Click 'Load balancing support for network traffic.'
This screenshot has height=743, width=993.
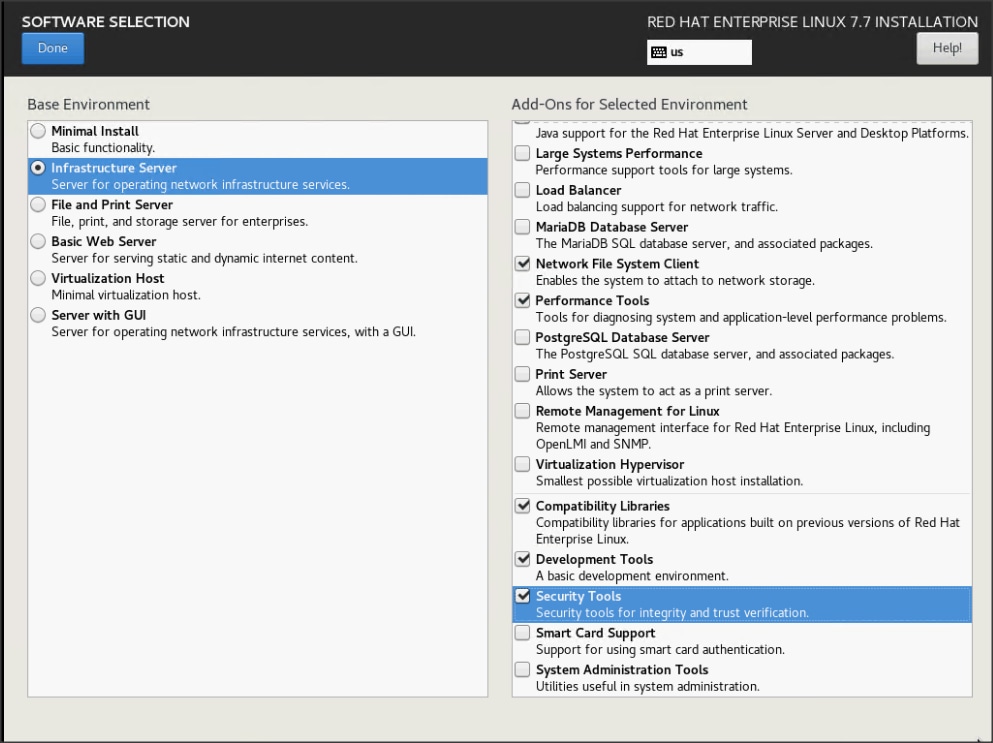[657, 206]
